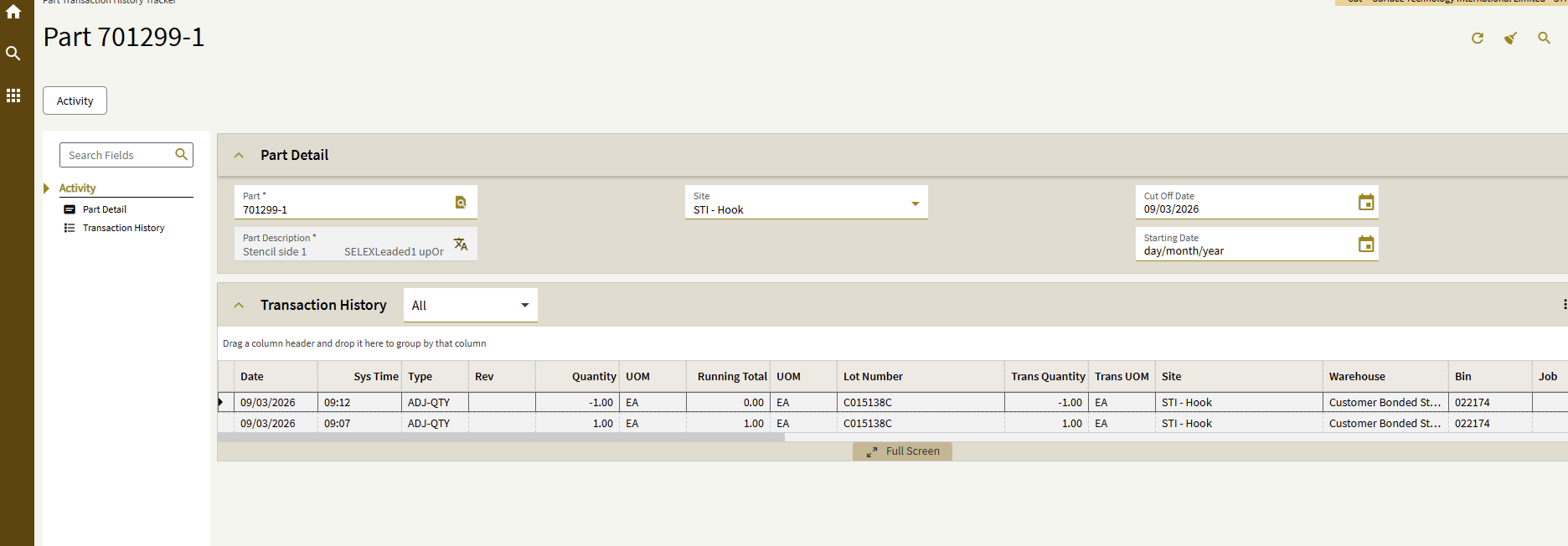Click row selector arrow of first row
Viewport: 1568px width, 546px height.
point(221,403)
